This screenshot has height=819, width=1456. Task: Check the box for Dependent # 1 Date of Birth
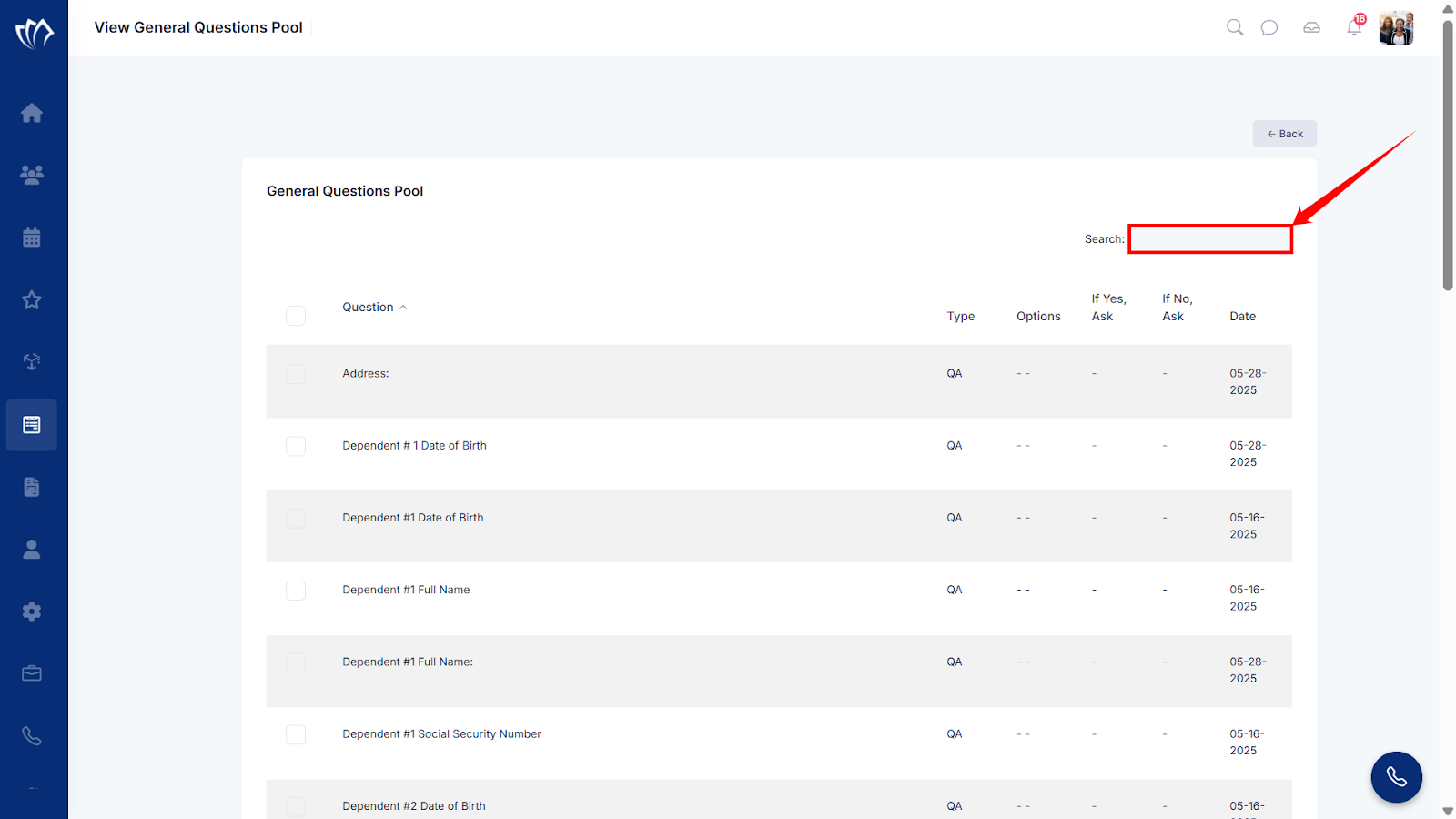[296, 446]
